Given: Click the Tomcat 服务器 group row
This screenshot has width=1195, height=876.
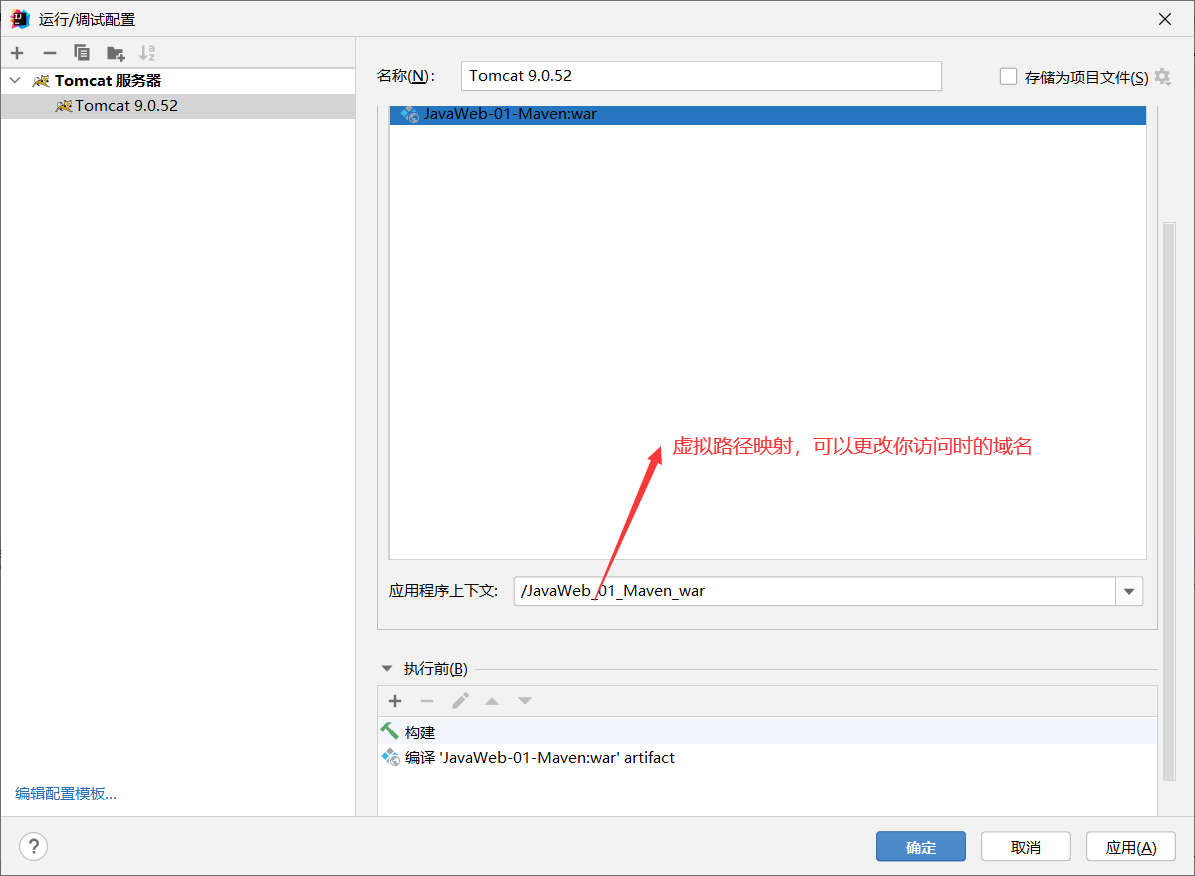Looking at the screenshot, I should coord(178,81).
